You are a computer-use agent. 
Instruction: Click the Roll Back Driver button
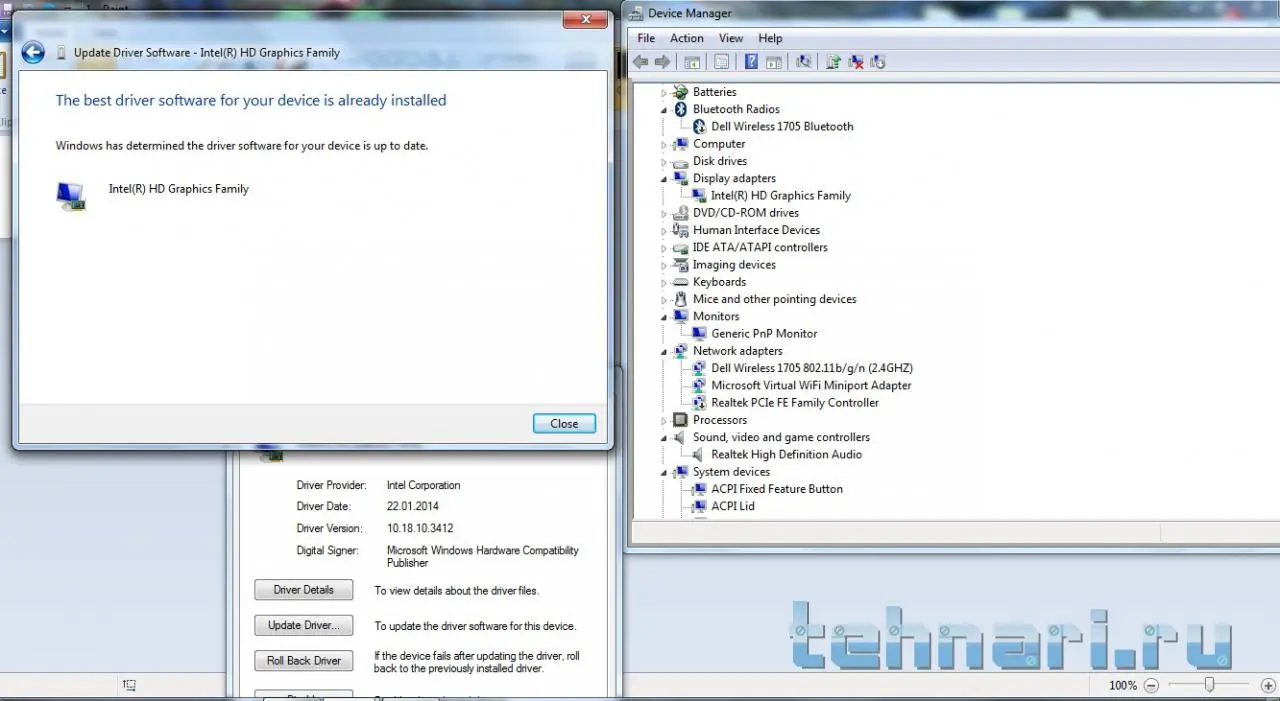(x=304, y=660)
